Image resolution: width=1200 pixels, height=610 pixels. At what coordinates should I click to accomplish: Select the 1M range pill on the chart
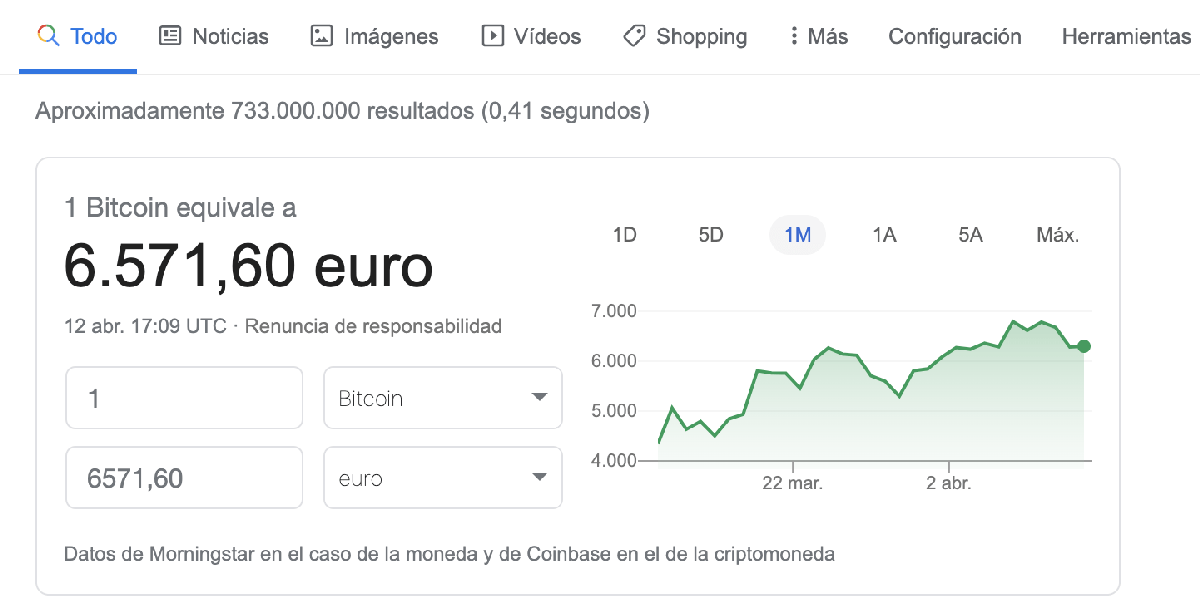[x=797, y=234]
